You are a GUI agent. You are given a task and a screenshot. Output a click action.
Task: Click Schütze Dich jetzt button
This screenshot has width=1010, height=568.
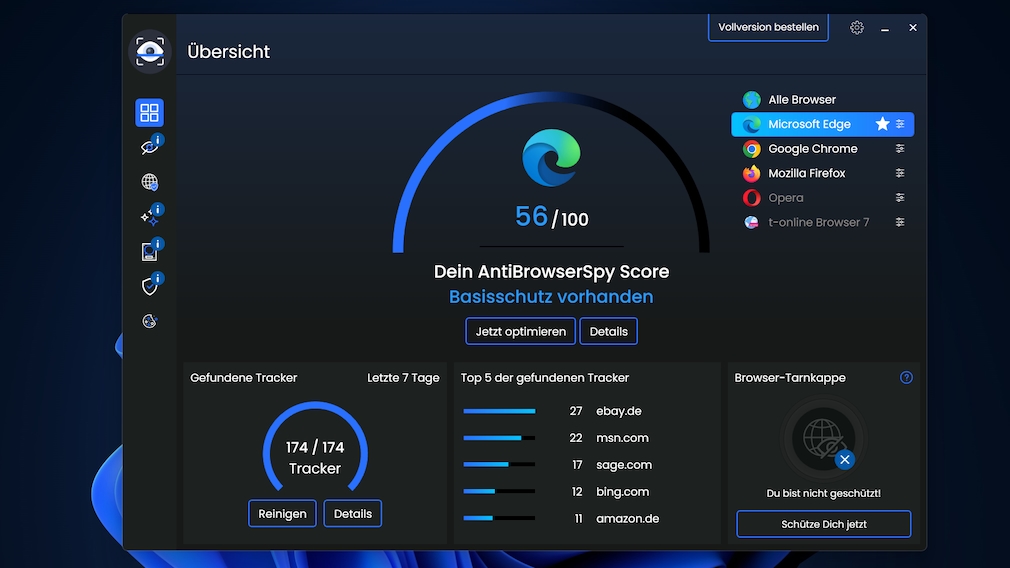point(824,524)
